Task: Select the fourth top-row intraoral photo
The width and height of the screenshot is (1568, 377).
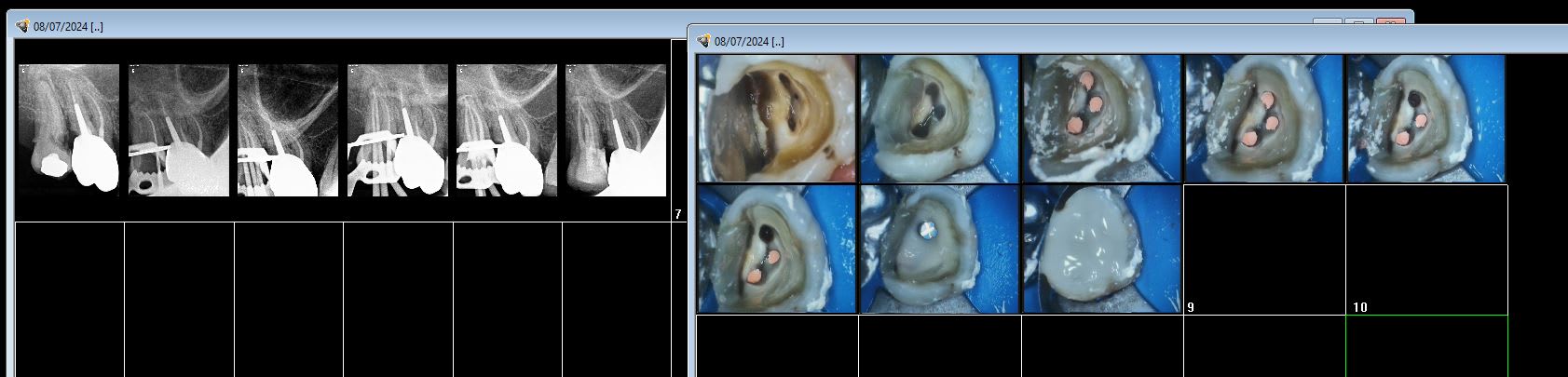Action: (x=1263, y=118)
